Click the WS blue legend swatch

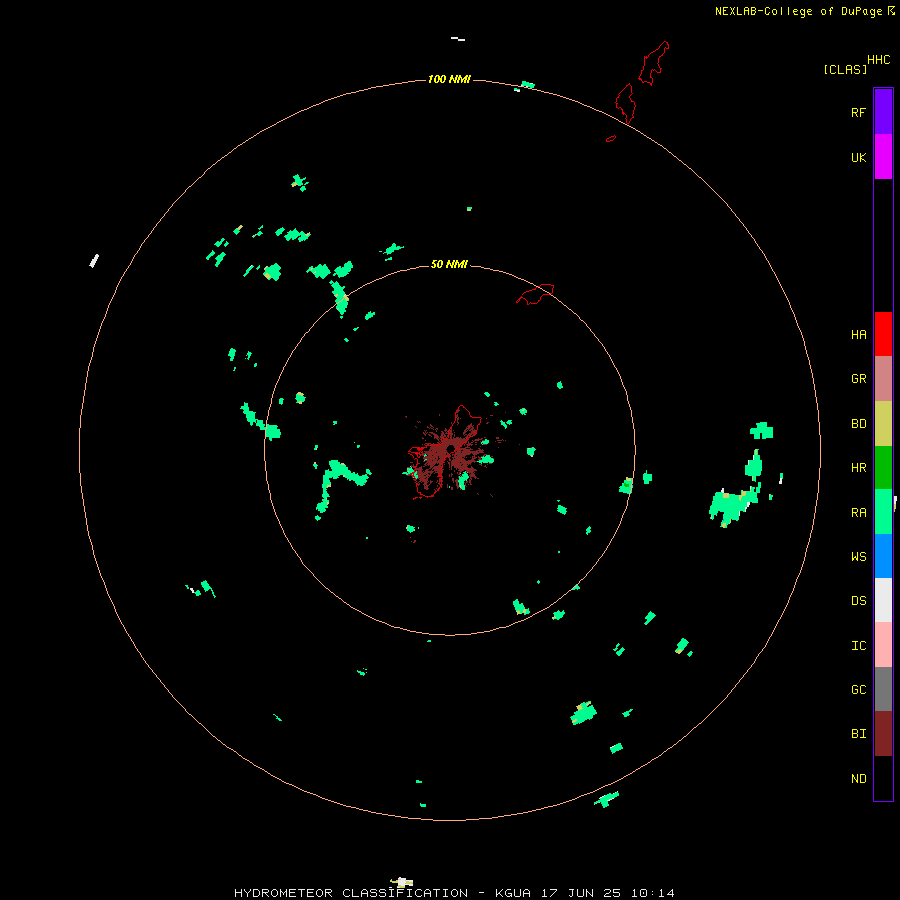pyautogui.click(x=883, y=556)
